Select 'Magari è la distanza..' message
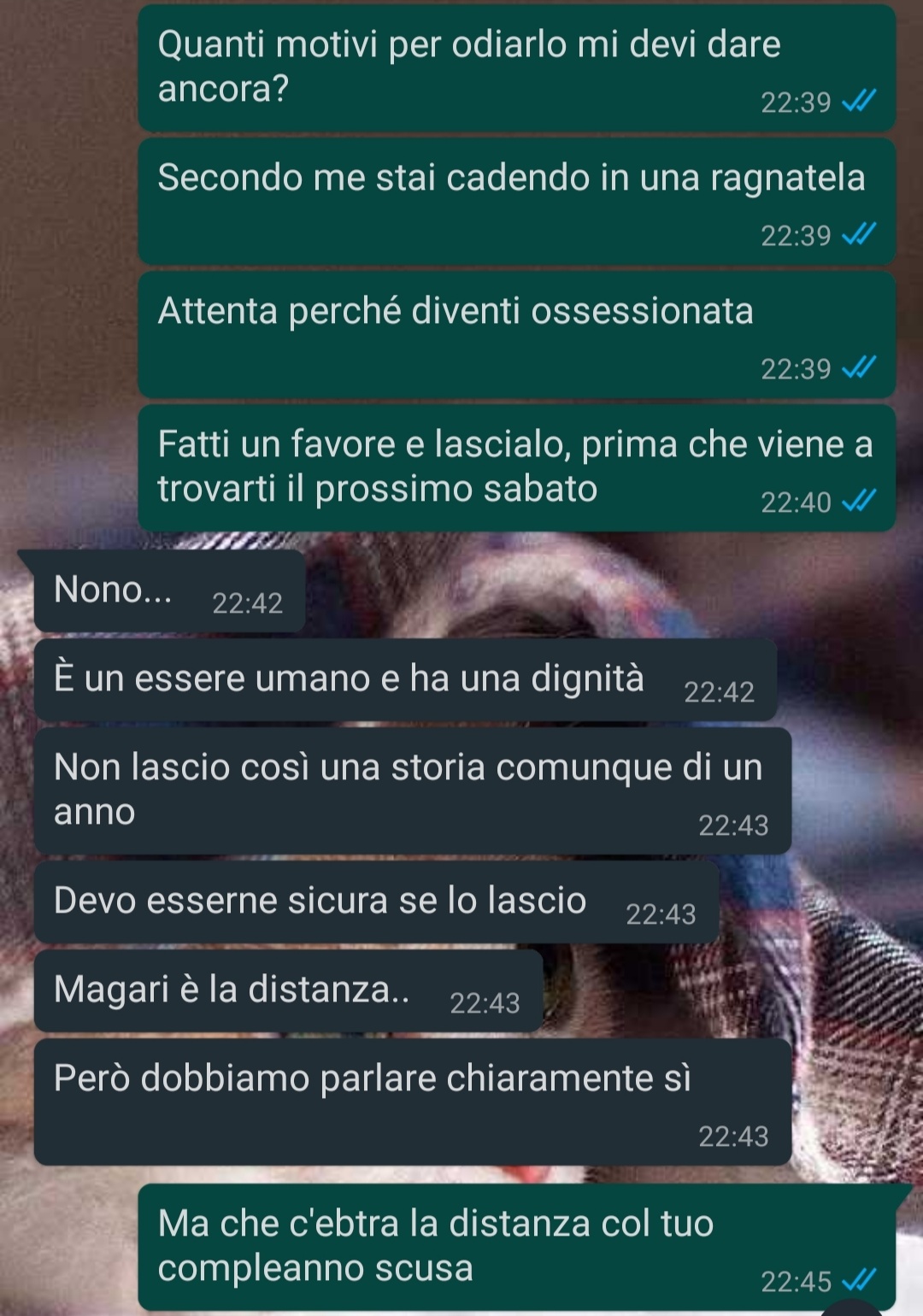This screenshot has width=923, height=1316. (288, 991)
